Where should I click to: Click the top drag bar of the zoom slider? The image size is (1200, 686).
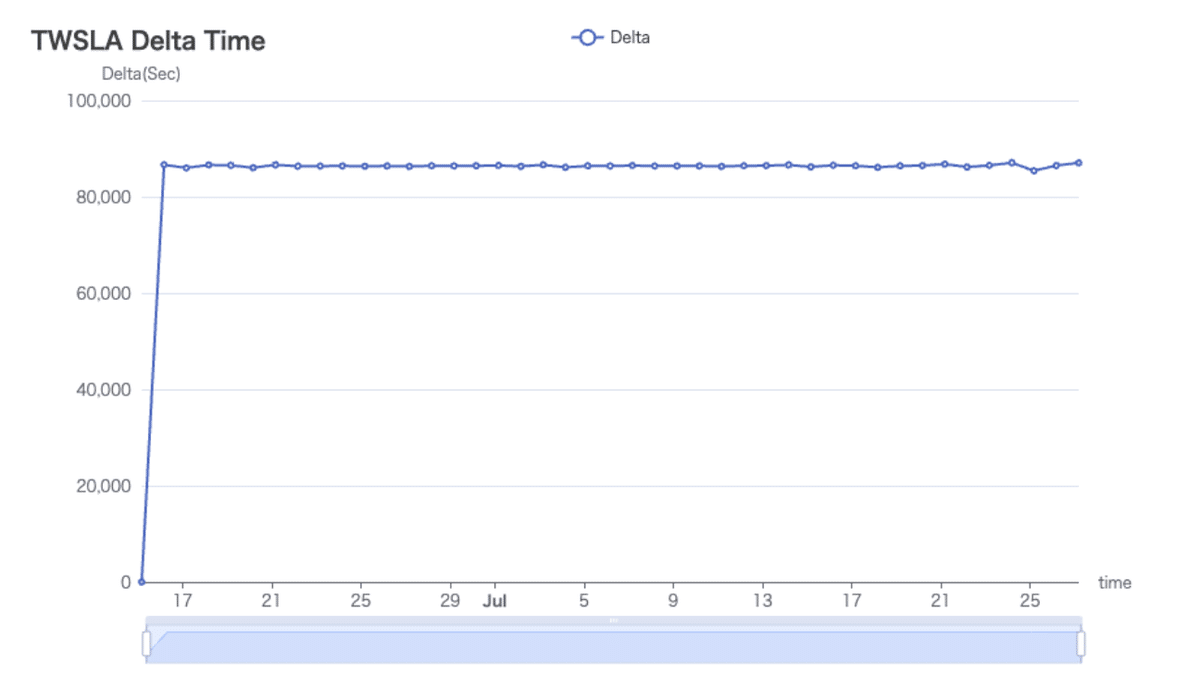(613, 621)
